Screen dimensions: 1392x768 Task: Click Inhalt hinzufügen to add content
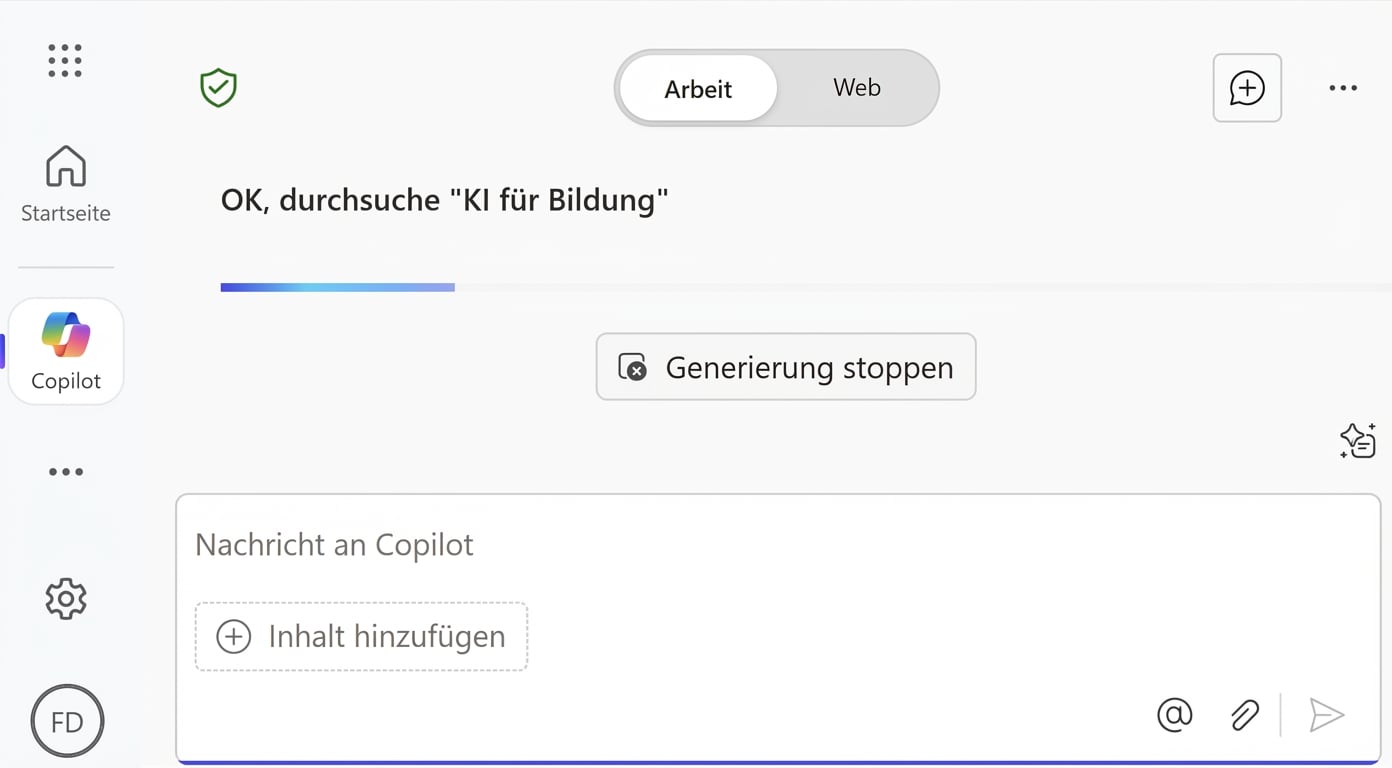361,636
